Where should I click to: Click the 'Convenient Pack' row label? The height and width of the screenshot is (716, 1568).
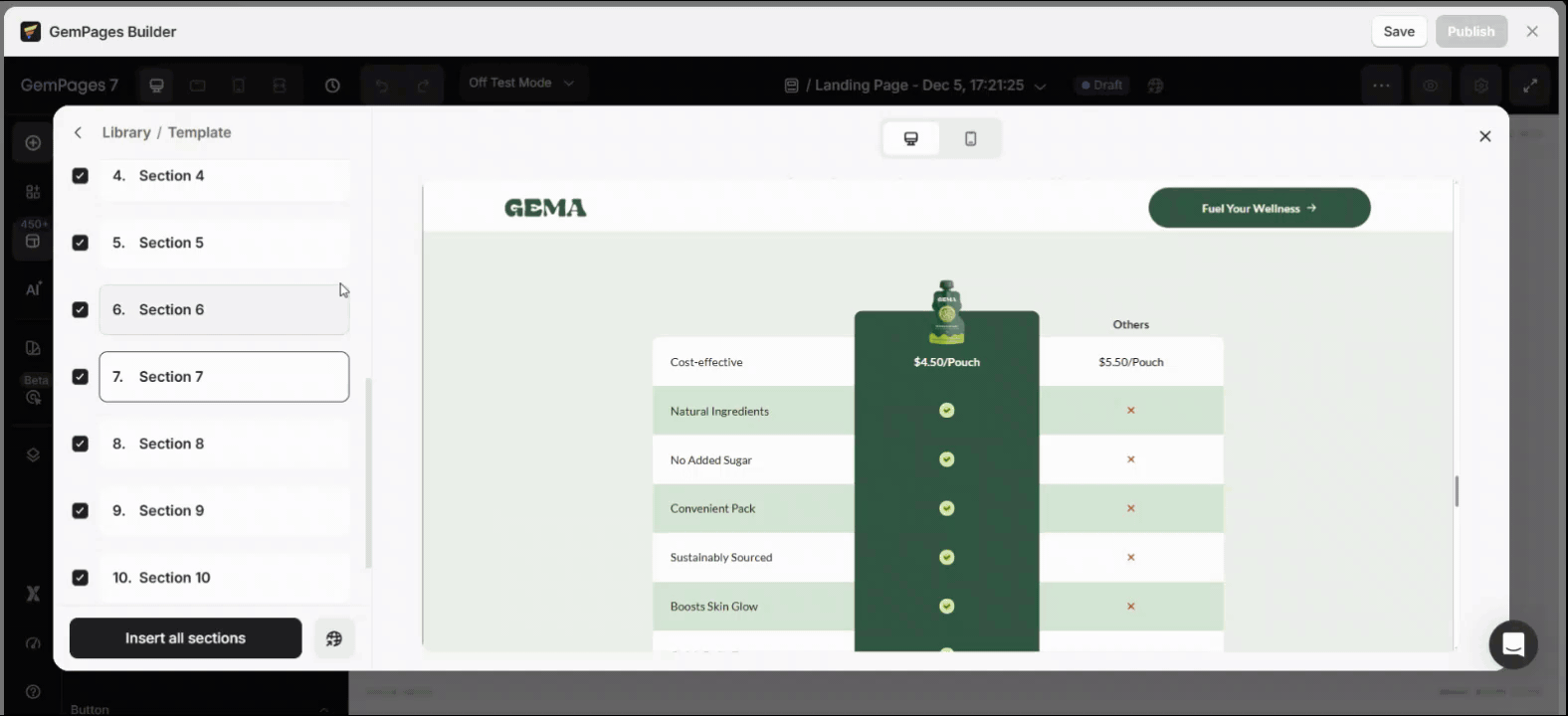(x=713, y=508)
